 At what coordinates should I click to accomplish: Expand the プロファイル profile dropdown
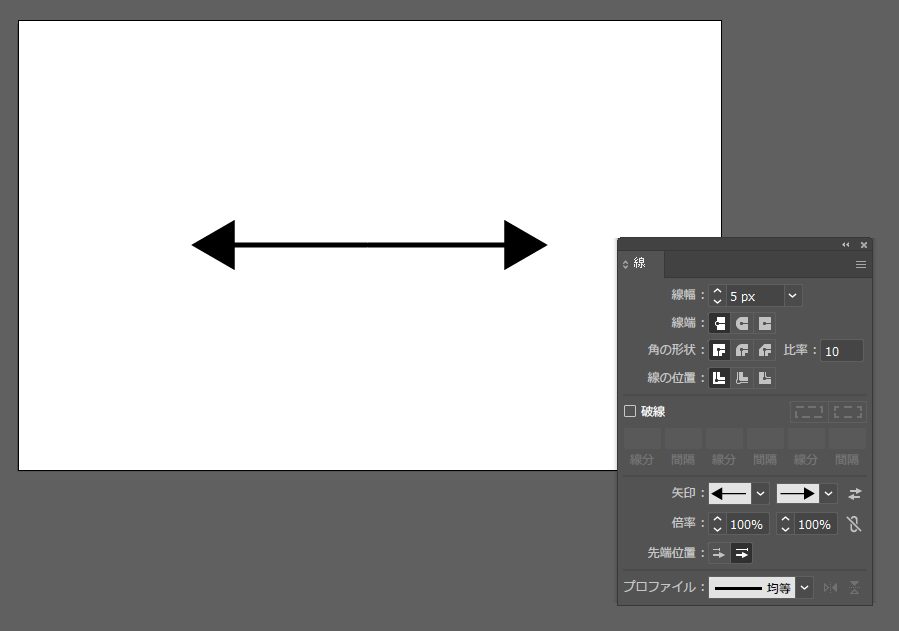coord(805,588)
